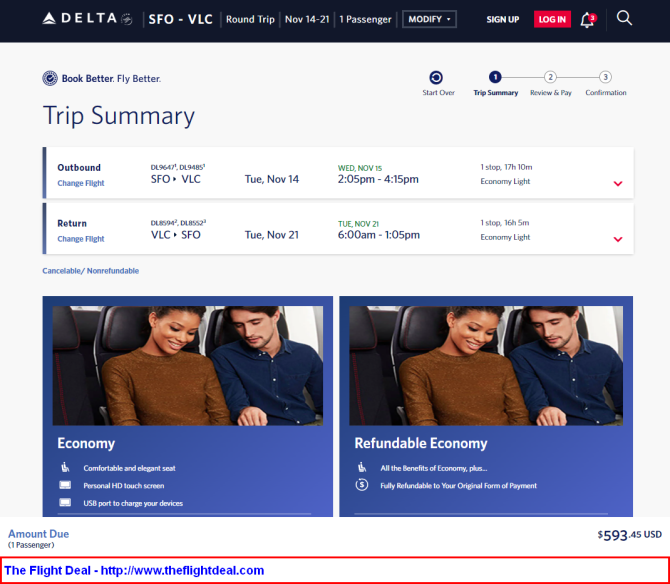Screen dimensions: 670x584
Task: Click 1 stop, 17h 10m text
Action: point(506,167)
